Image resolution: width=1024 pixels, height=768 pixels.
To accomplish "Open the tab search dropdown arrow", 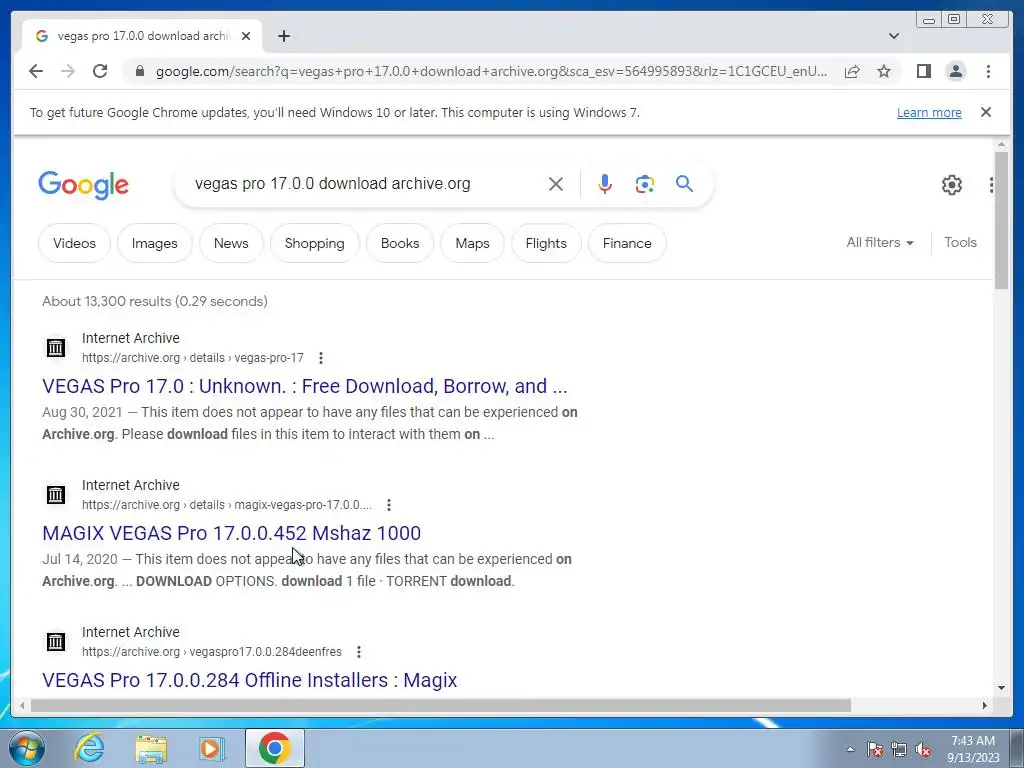I will [x=894, y=36].
